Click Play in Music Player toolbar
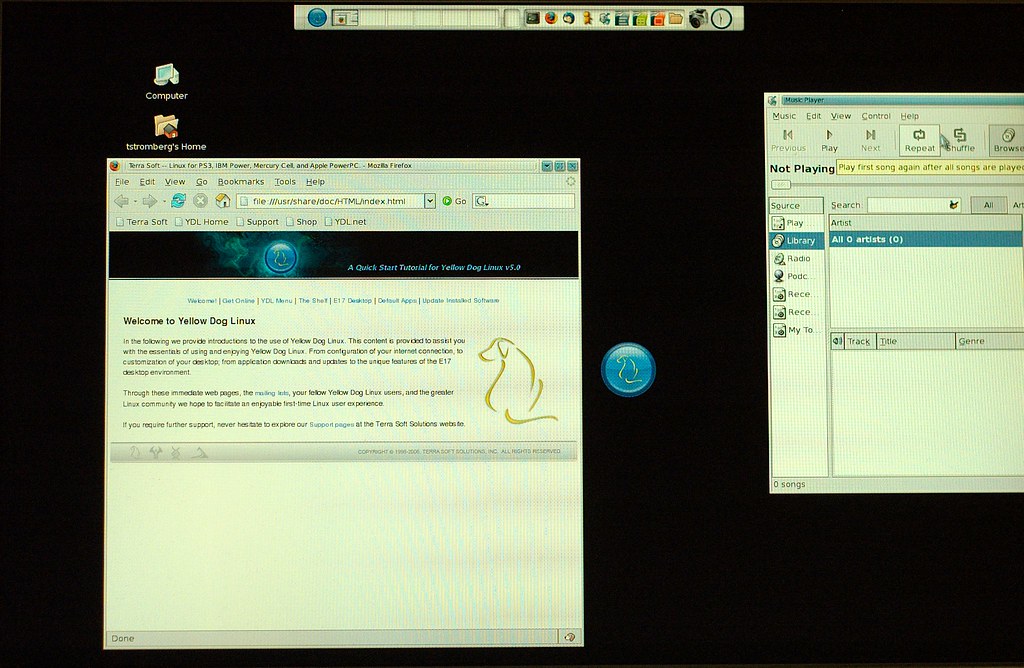 (829, 140)
